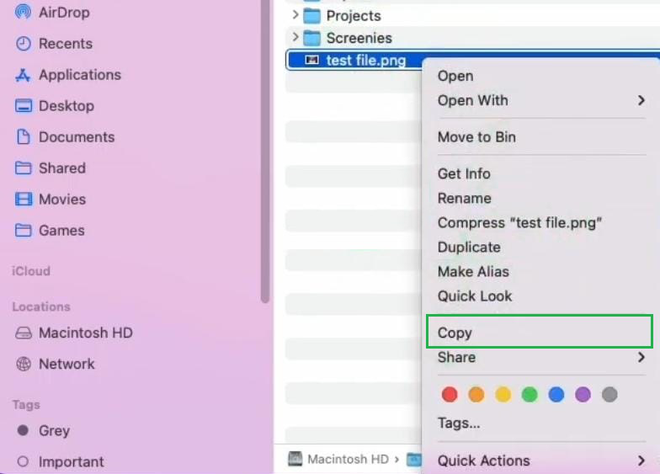Open the Movies filmstrip icon
Viewport: 660px width, 474px height.
point(23,199)
